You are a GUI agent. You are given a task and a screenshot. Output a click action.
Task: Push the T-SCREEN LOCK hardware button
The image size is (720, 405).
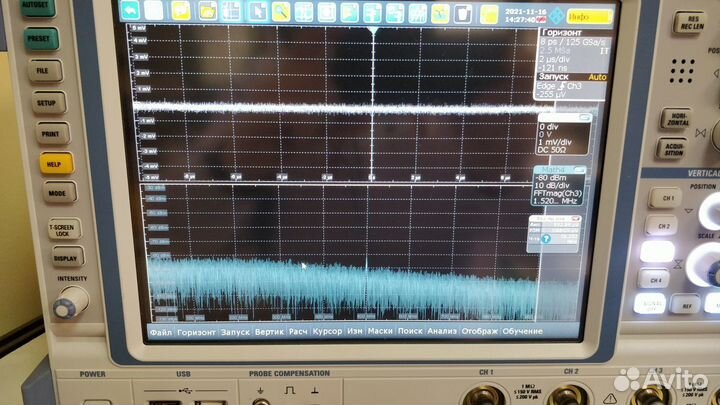coord(63,229)
